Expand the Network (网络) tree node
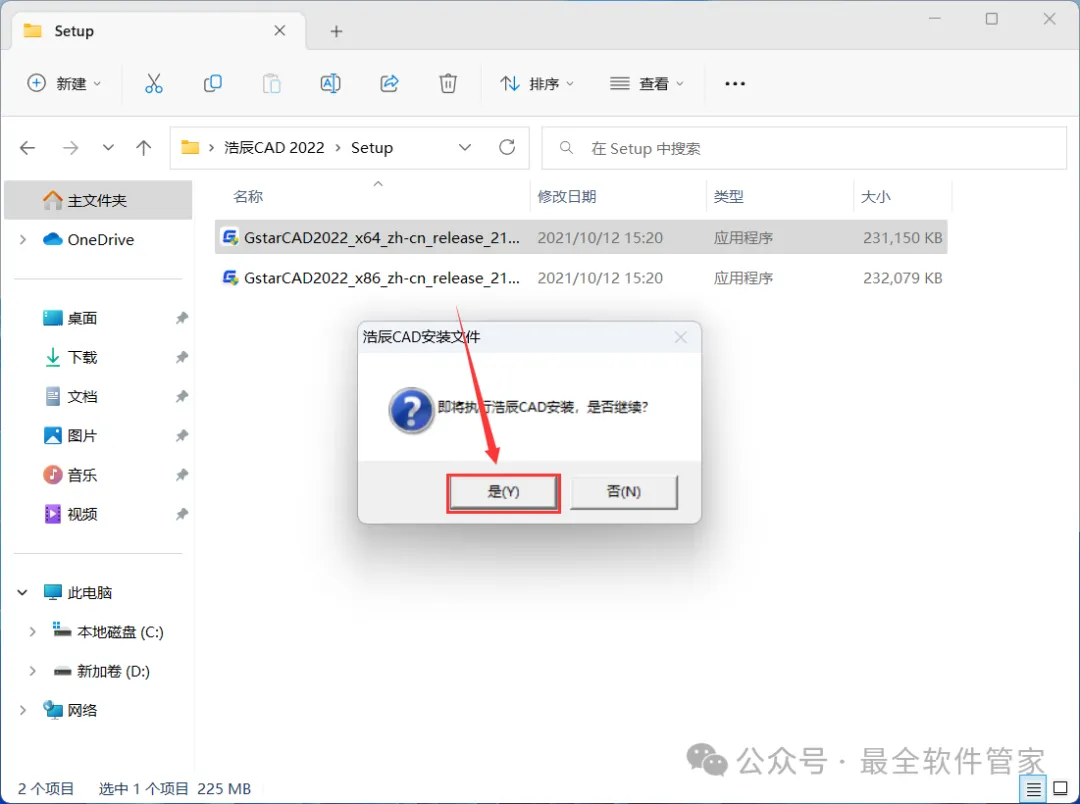This screenshot has width=1080, height=804. 23,710
